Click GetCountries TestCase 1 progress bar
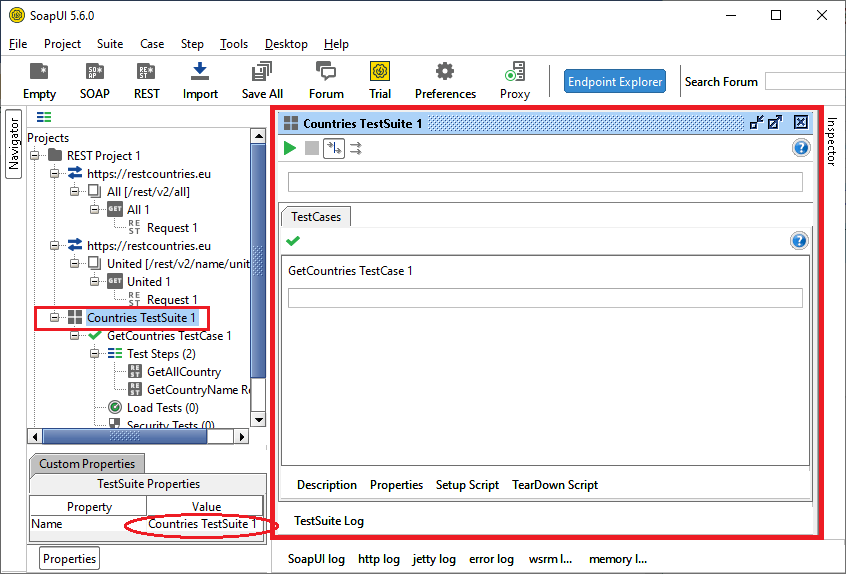 point(545,298)
